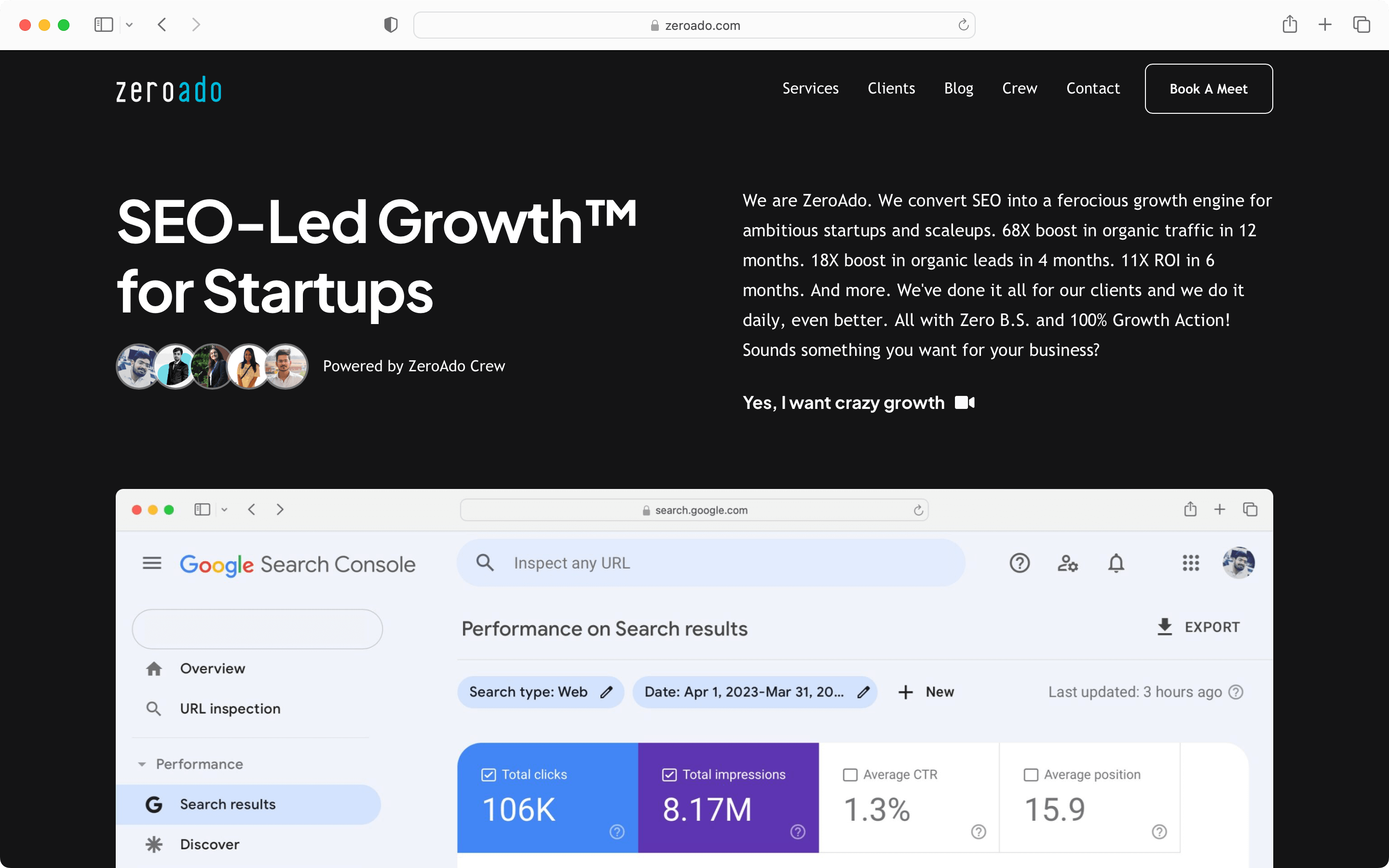
Task: Edit the Search type: Web filter
Action: coord(540,692)
